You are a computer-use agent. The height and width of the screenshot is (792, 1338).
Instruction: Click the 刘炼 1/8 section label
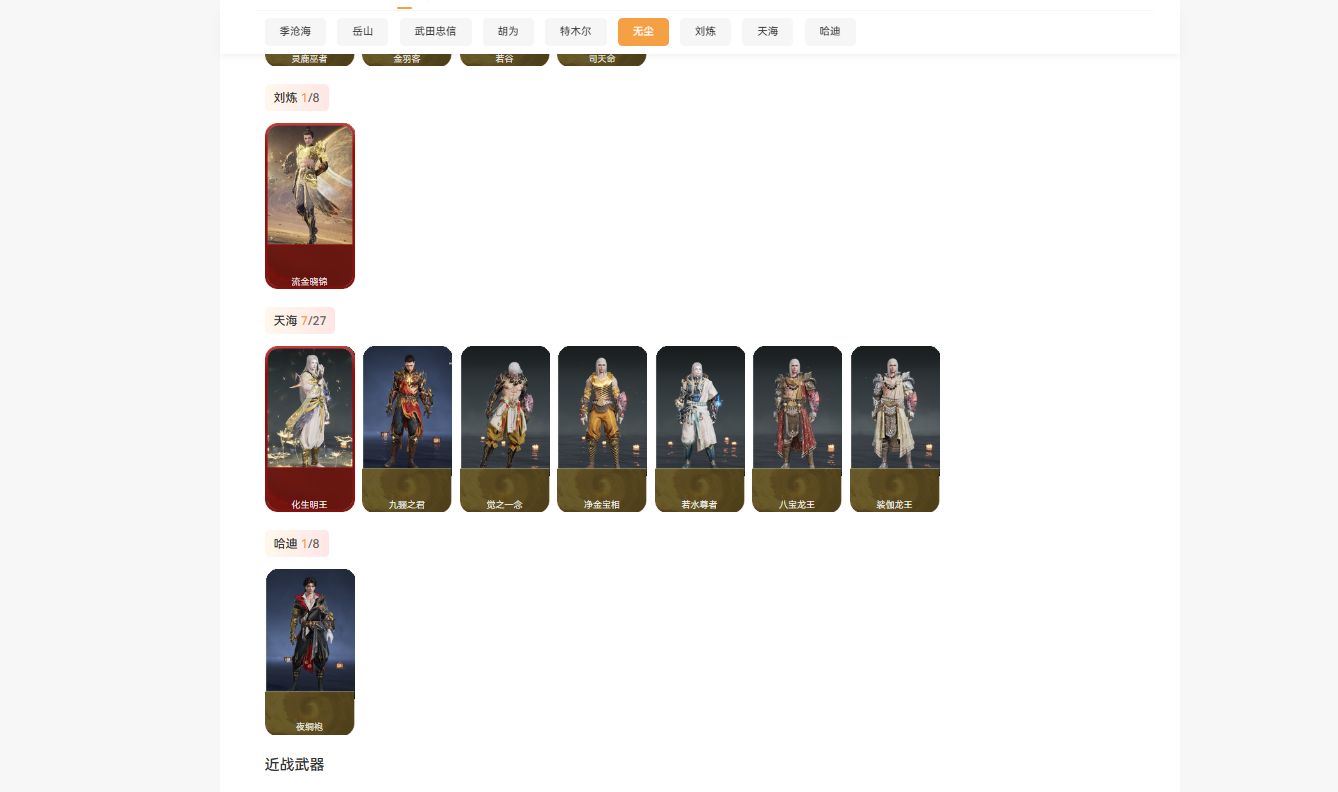pos(296,98)
